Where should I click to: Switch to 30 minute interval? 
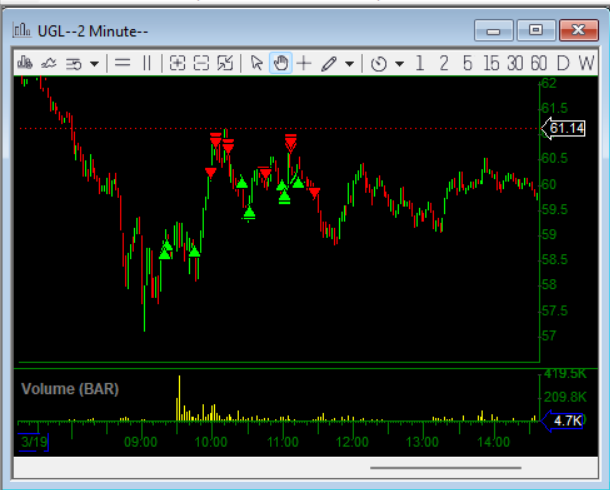[515, 63]
